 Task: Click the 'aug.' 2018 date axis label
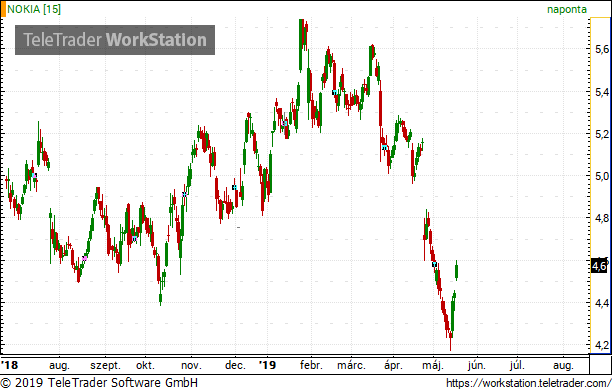click(59, 366)
